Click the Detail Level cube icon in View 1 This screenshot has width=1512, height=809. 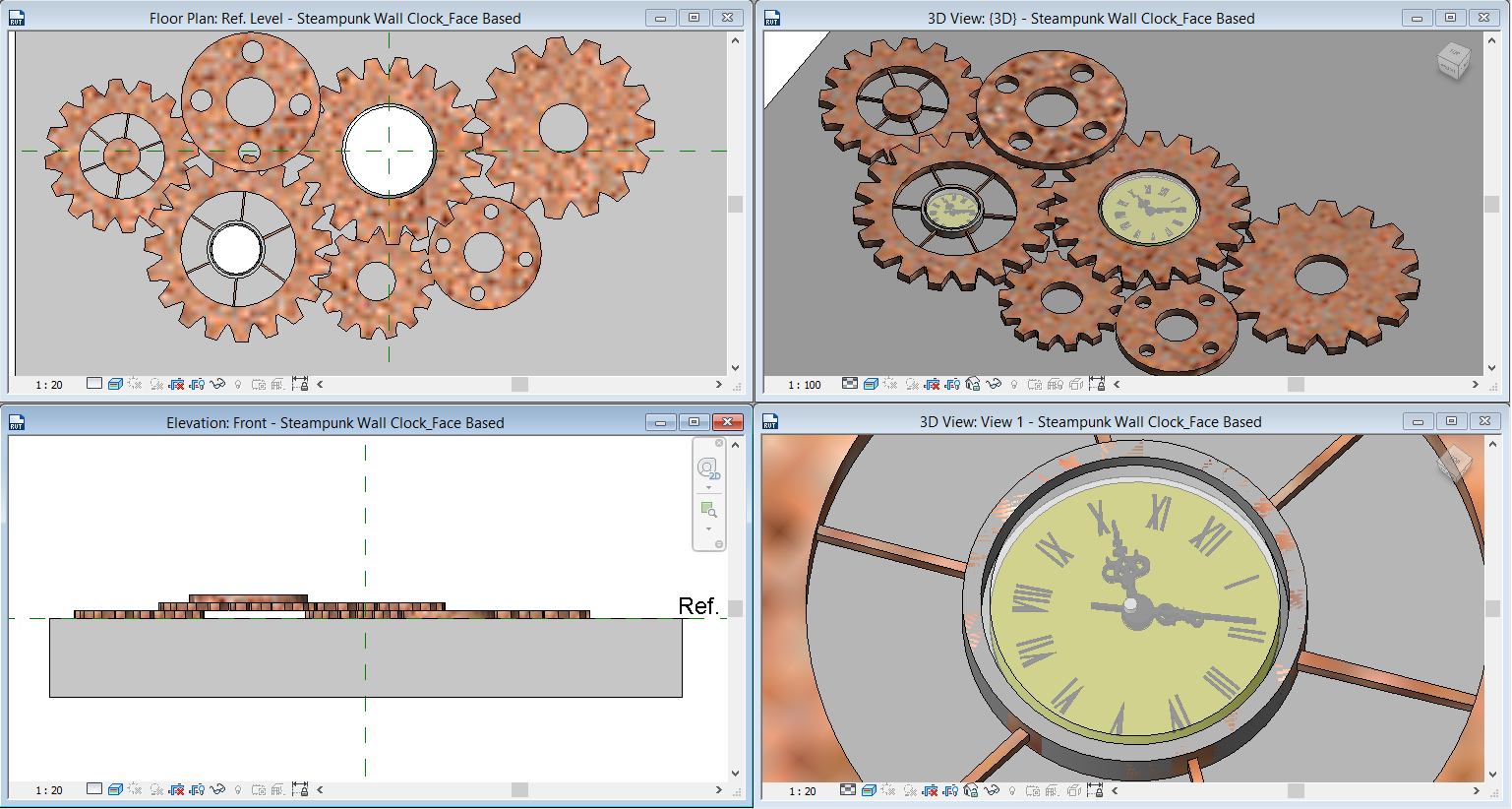pos(850,789)
